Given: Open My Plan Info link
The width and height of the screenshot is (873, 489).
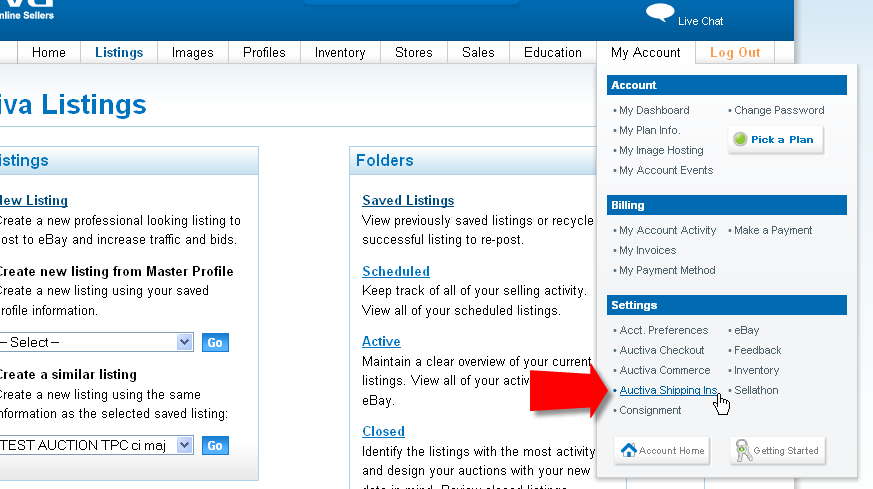Looking at the screenshot, I should click(x=650, y=130).
